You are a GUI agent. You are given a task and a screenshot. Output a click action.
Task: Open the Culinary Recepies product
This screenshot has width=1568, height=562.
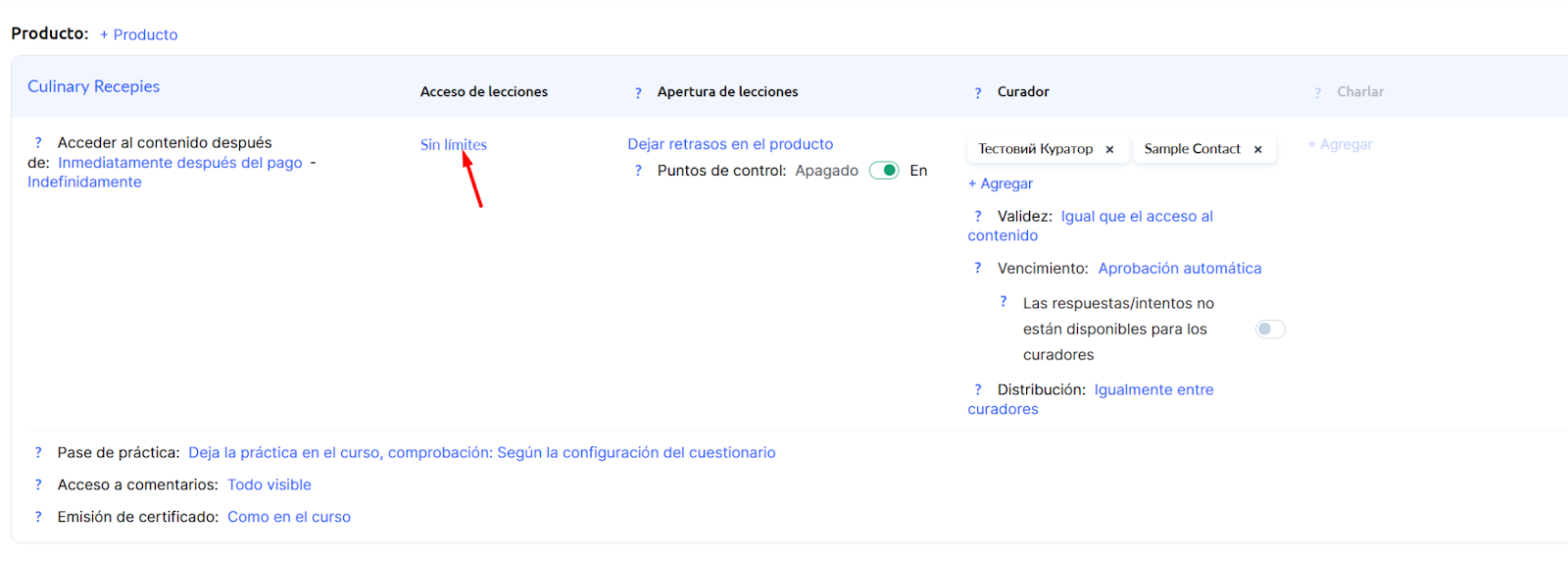(93, 86)
